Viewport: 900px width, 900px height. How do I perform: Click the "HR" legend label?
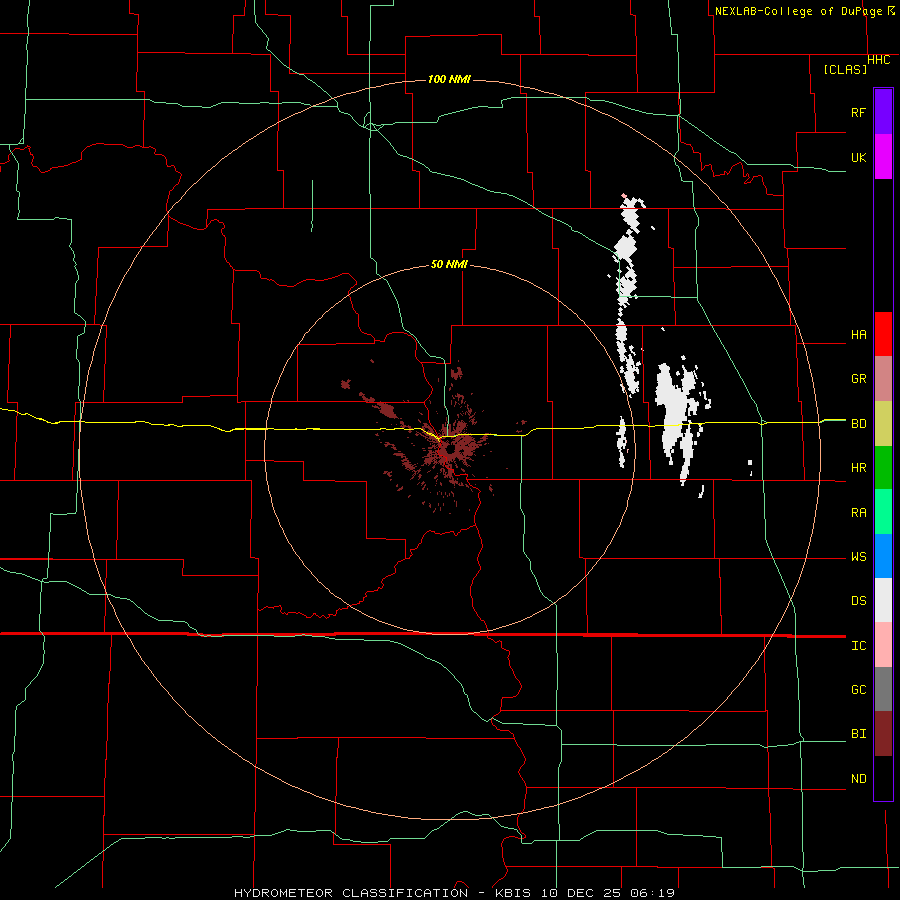(858, 468)
